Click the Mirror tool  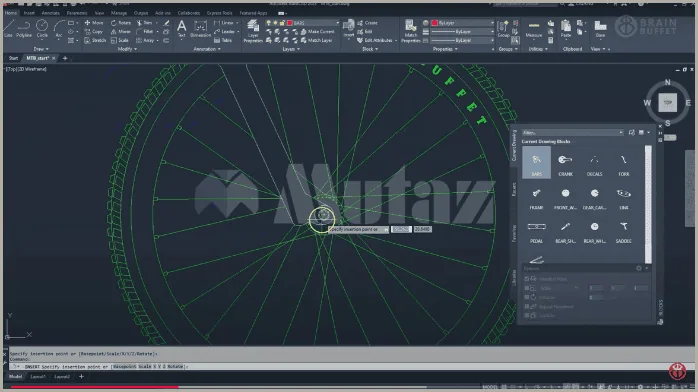tap(121, 32)
